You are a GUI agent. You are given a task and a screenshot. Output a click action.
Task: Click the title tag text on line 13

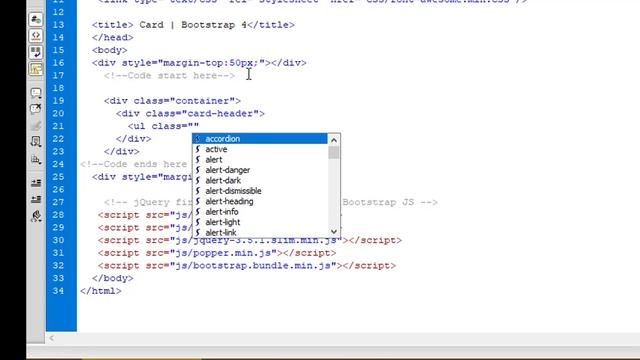(193, 25)
